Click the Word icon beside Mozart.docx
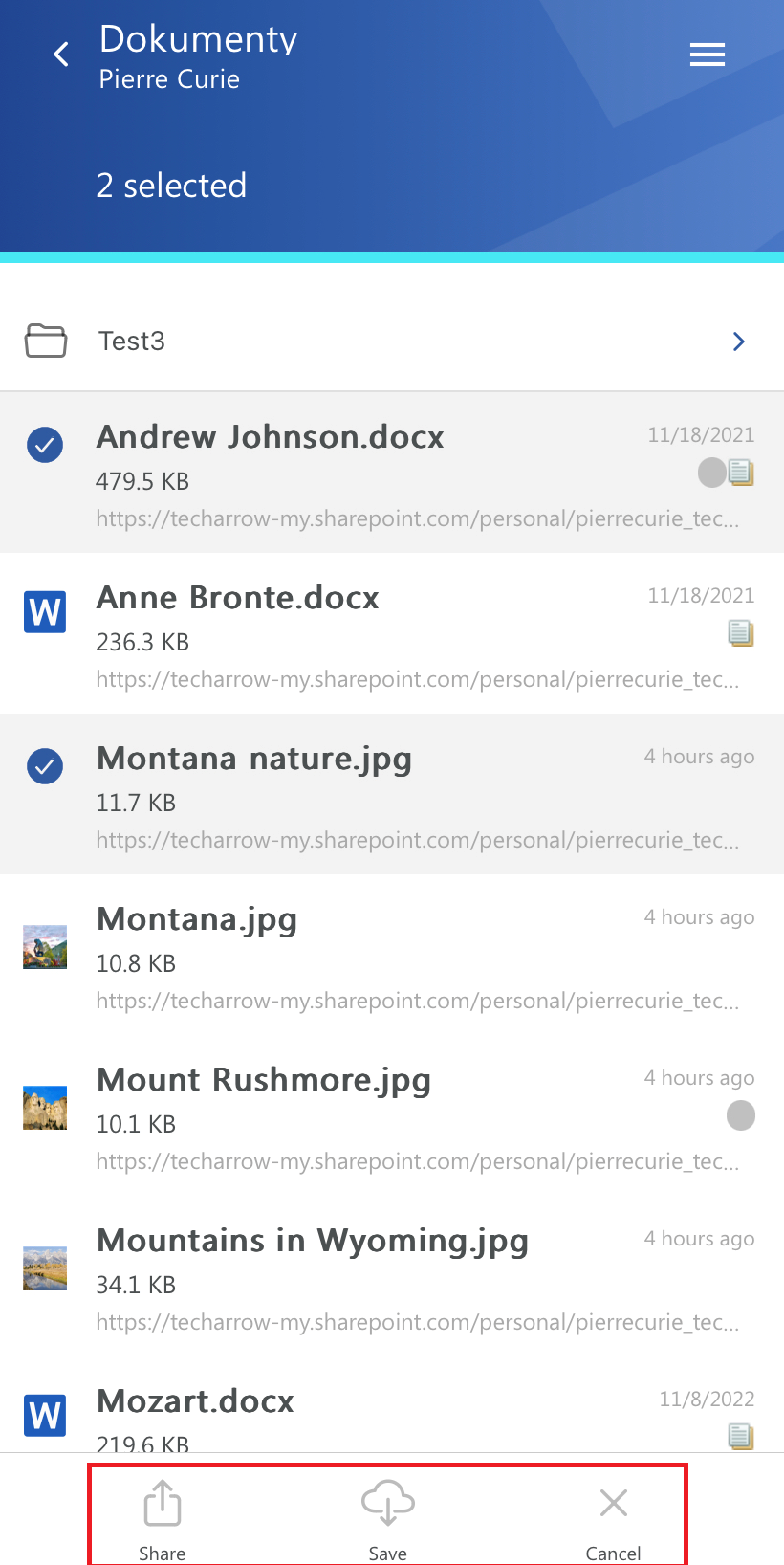The width and height of the screenshot is (784, 1565). pos(45,1415)
